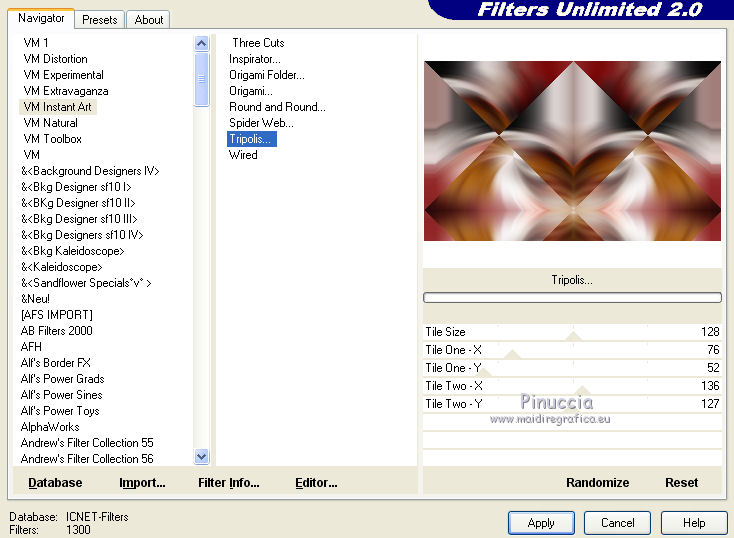Select &<Sandflower Specials°v°> category
The height and width of the screenshot is (538, 734).
click(x=86, y=283)
